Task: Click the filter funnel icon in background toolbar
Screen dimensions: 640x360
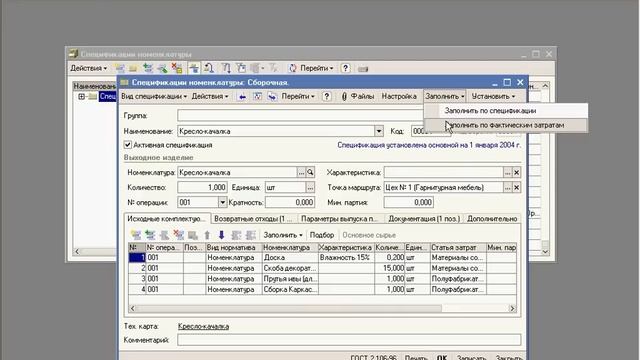Action: 226,68
